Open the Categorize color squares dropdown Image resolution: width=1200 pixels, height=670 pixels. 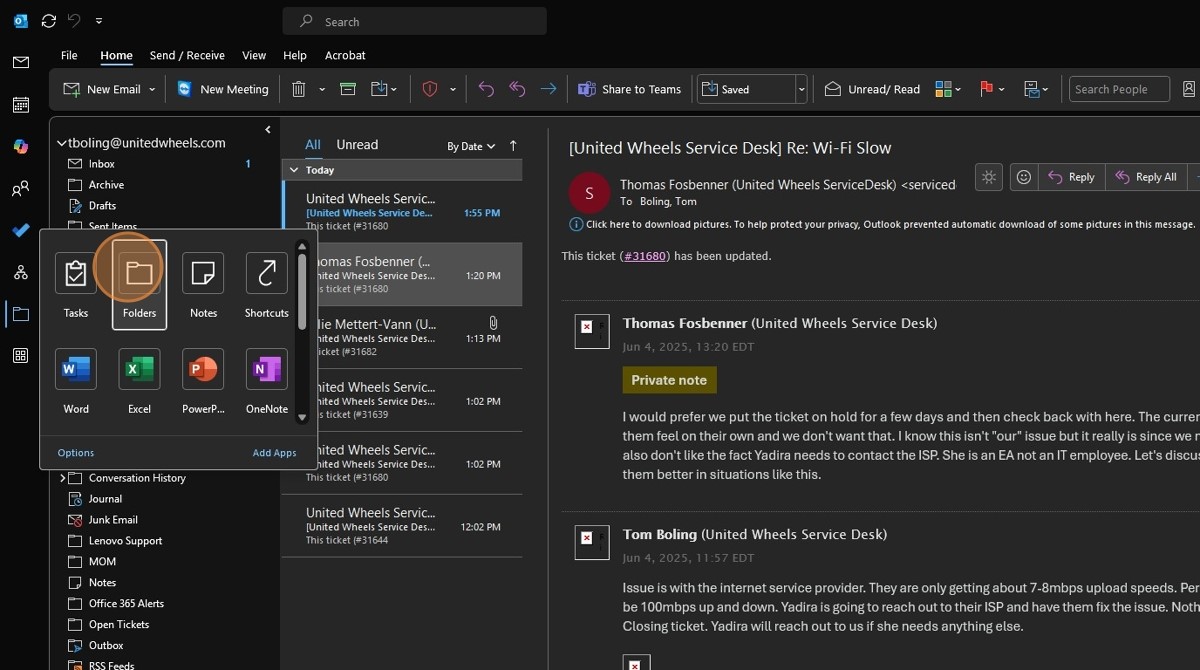pyautogui.click(x=948, y=89)
